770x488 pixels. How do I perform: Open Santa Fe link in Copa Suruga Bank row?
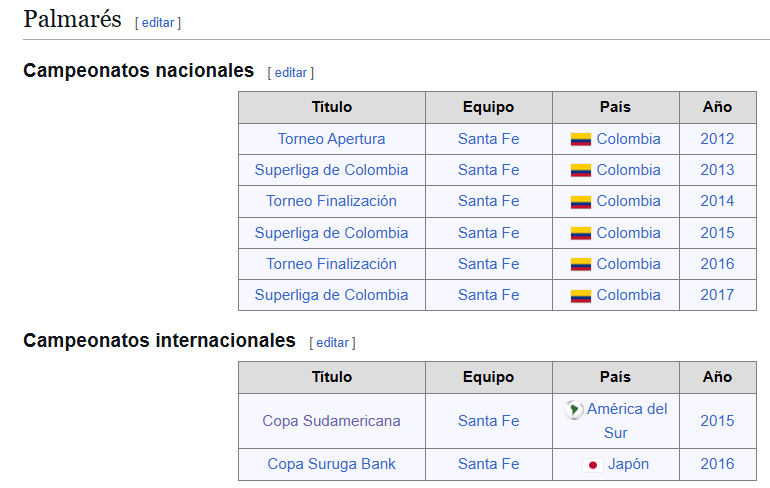coord(489,464)
